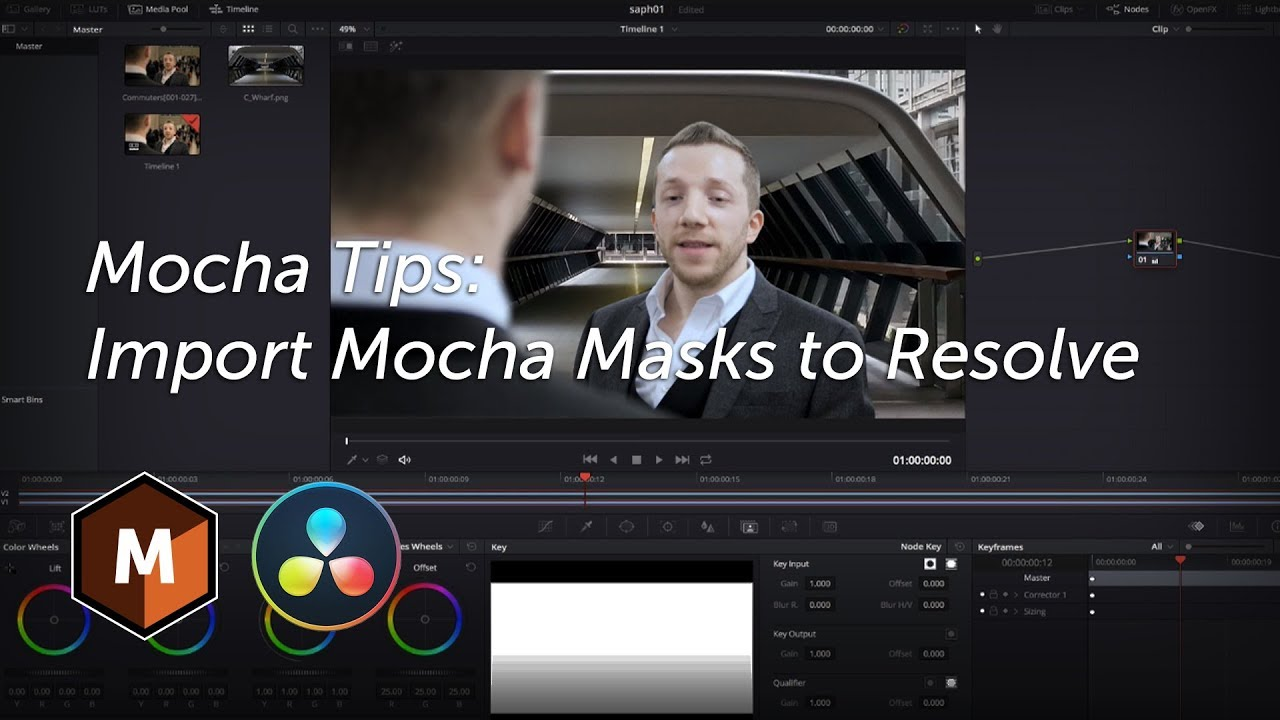Open the Sizing palette
The width and height of the screenshot is (1280, 720).
[789, 526]
